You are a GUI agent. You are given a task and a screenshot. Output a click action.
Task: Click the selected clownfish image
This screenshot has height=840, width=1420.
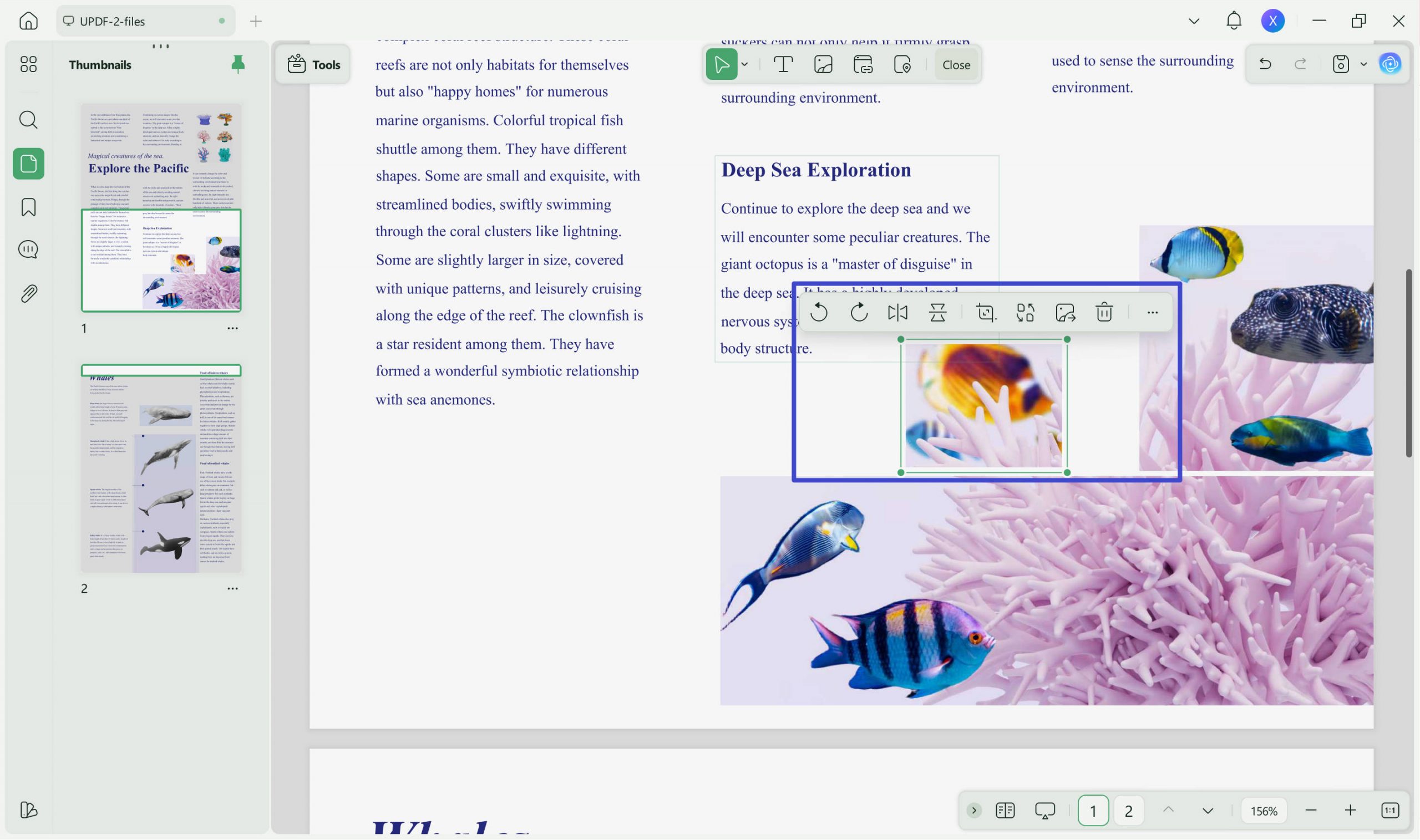click(x=983, y=406)
